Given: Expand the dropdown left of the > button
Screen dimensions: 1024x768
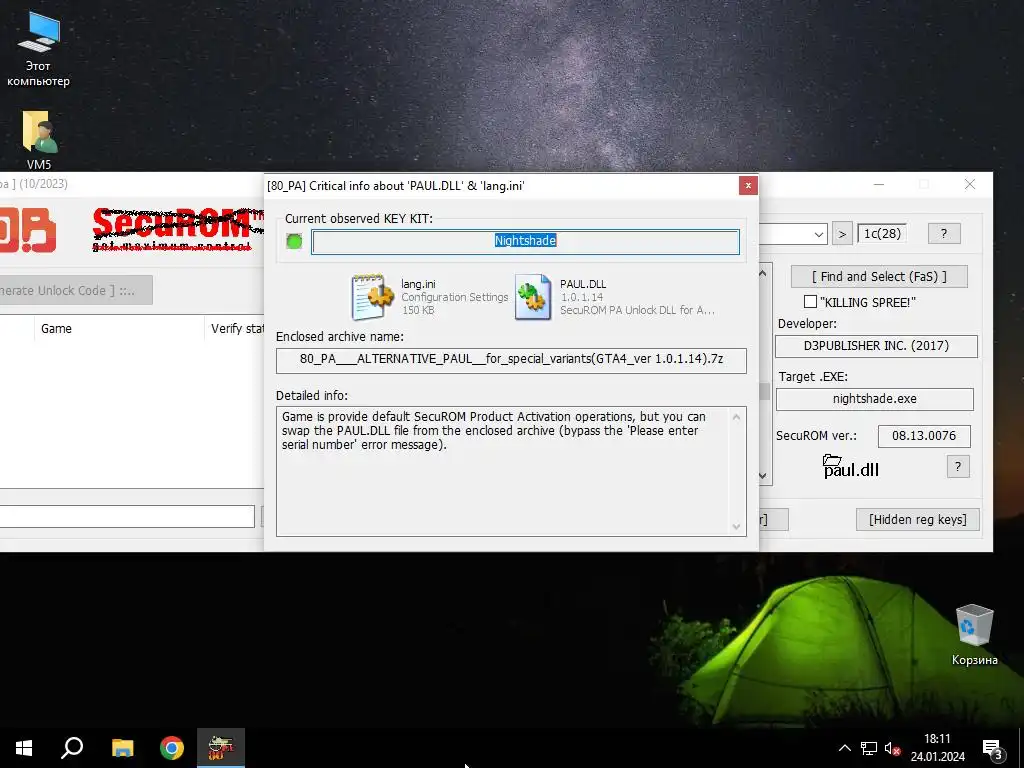Looking at the screenshot, I should point(819,234).
